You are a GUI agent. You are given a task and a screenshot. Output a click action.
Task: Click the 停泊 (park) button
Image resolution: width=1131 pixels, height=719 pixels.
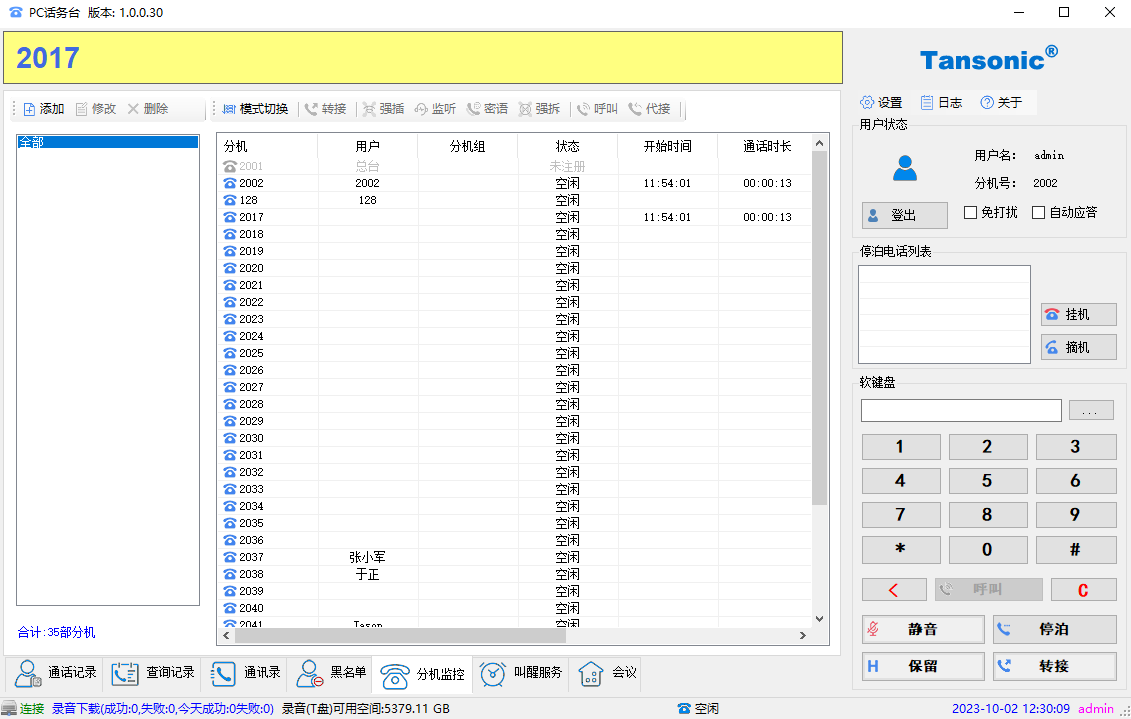(x=1055, y=629)
